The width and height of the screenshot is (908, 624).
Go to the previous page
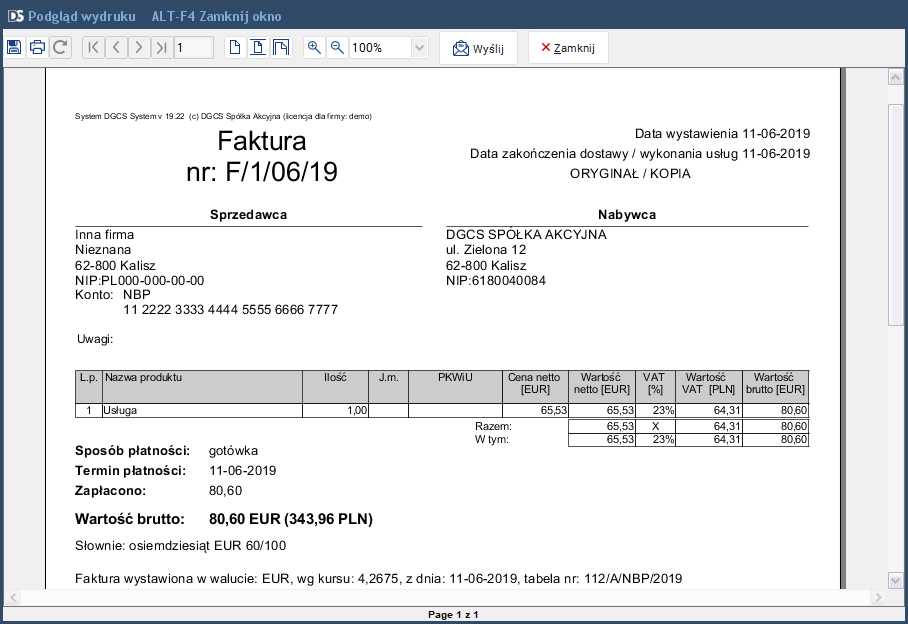pyautogui.click(x=116, y=47)
